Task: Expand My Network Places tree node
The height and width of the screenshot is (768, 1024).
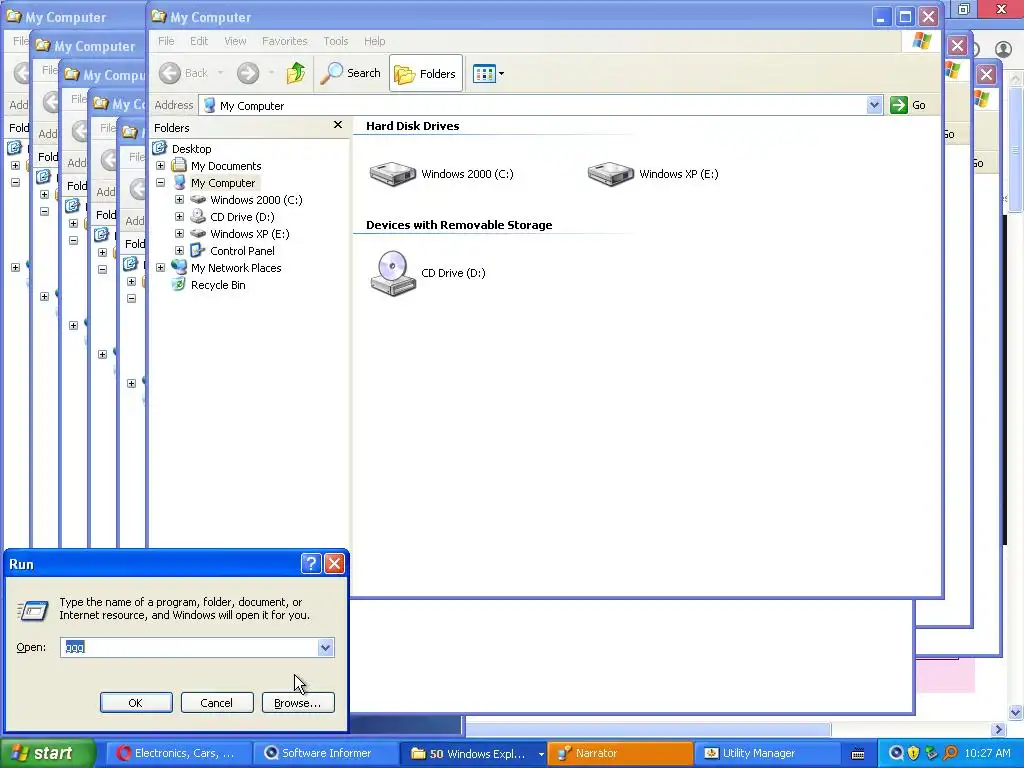Action: 160,268
